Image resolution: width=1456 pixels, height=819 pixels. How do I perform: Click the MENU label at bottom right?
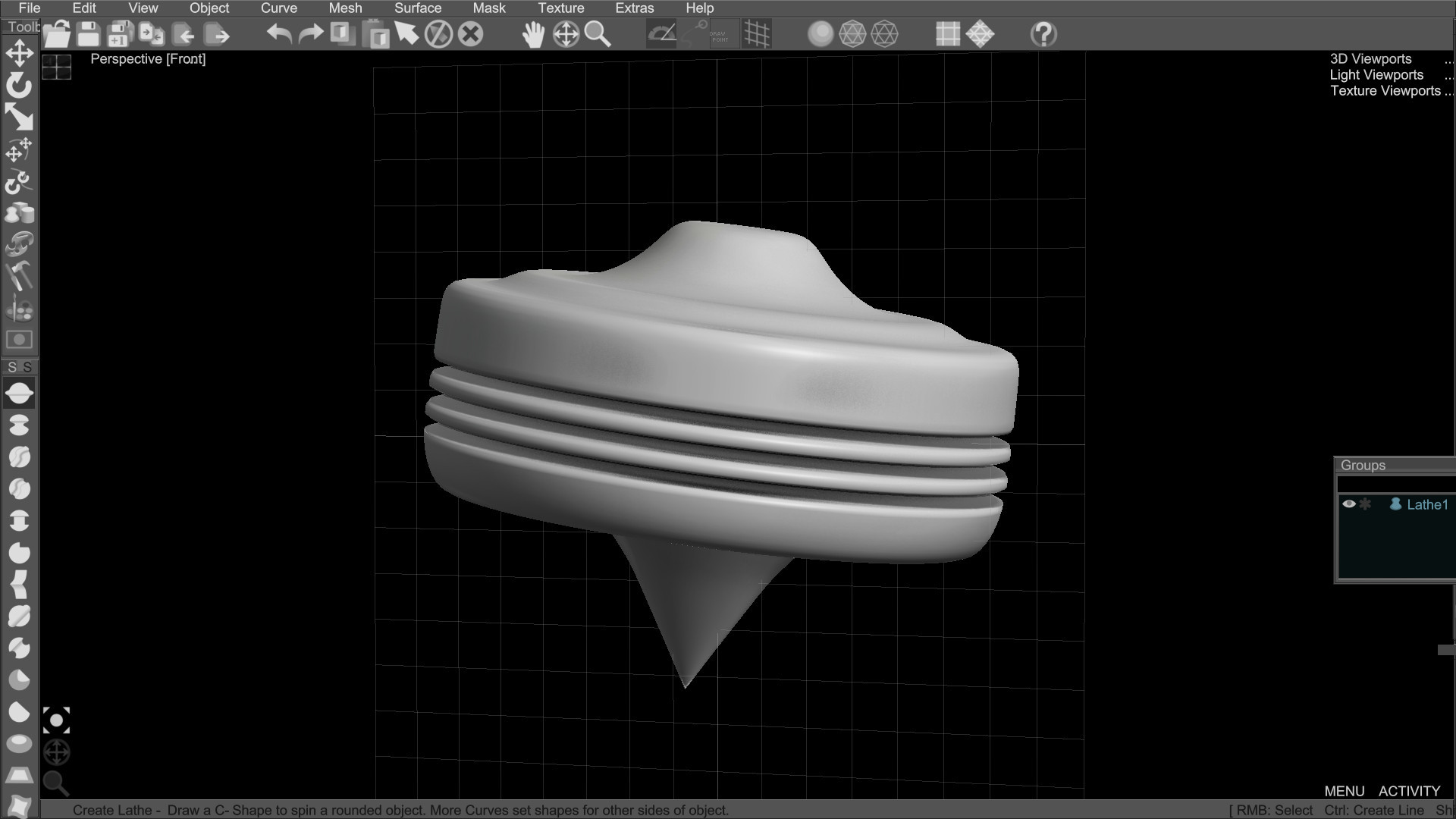[x=1346, y=791]
